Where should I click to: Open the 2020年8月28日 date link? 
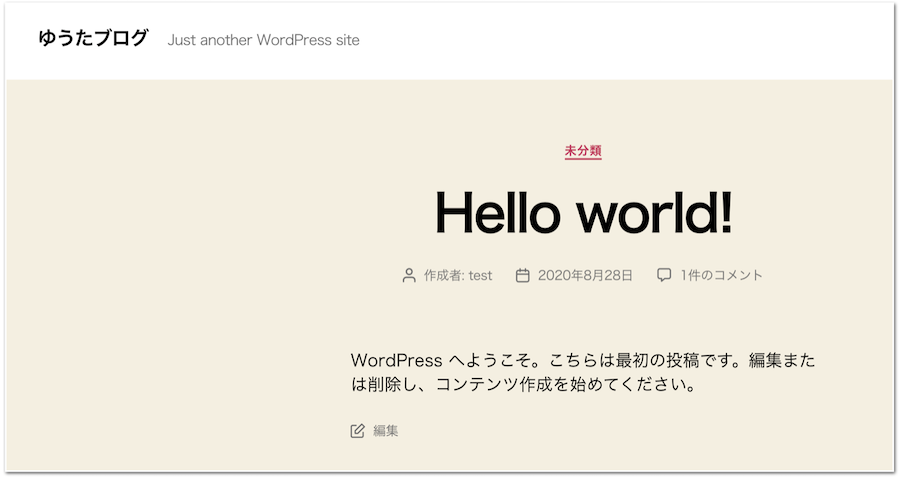[x=585, y=276]
